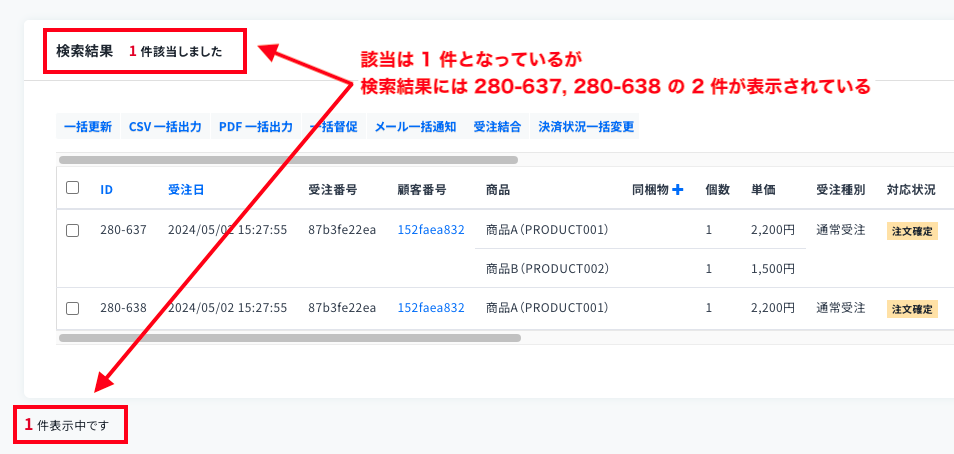Click CSV 一括出力 button

click(165, 127)
